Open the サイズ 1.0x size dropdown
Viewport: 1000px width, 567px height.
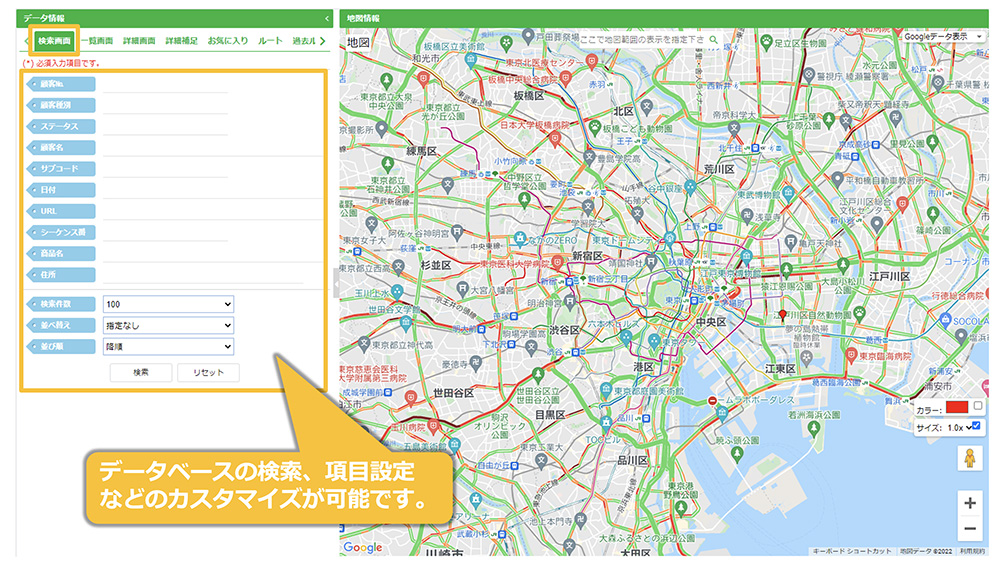959,428
